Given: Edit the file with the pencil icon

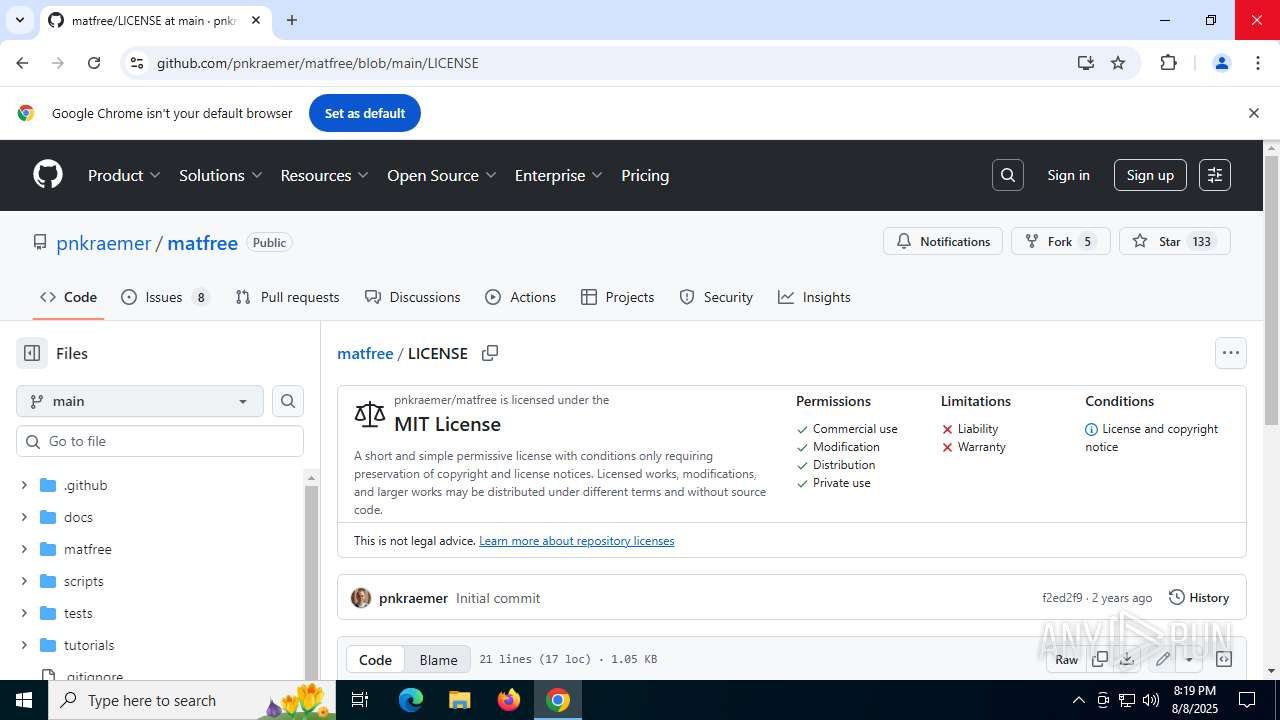Looking at the screenshot, I should [x=1163, y=659].
